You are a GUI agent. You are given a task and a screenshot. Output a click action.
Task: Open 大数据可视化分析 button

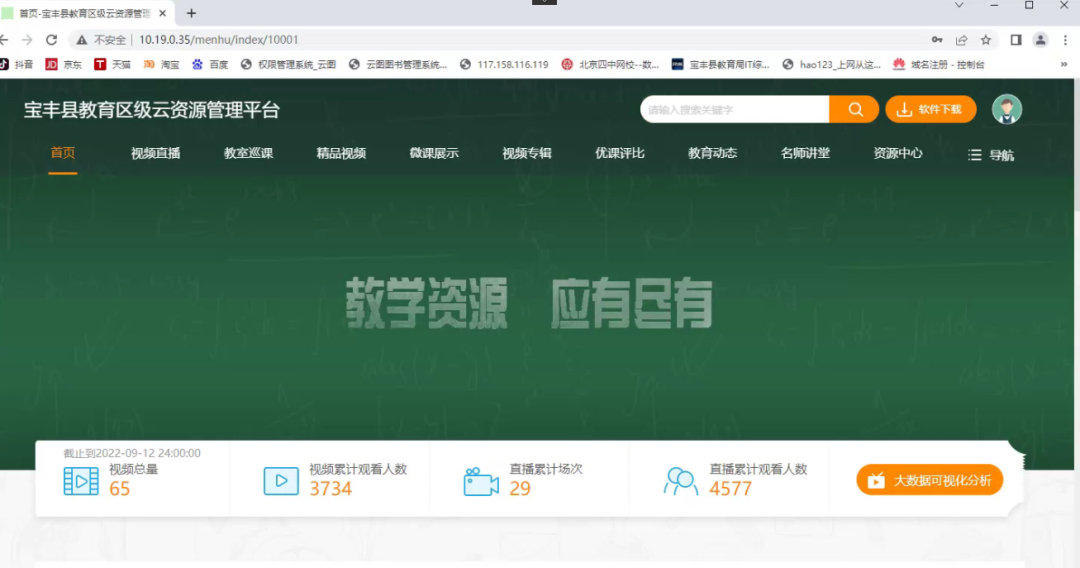click(929, 481)
